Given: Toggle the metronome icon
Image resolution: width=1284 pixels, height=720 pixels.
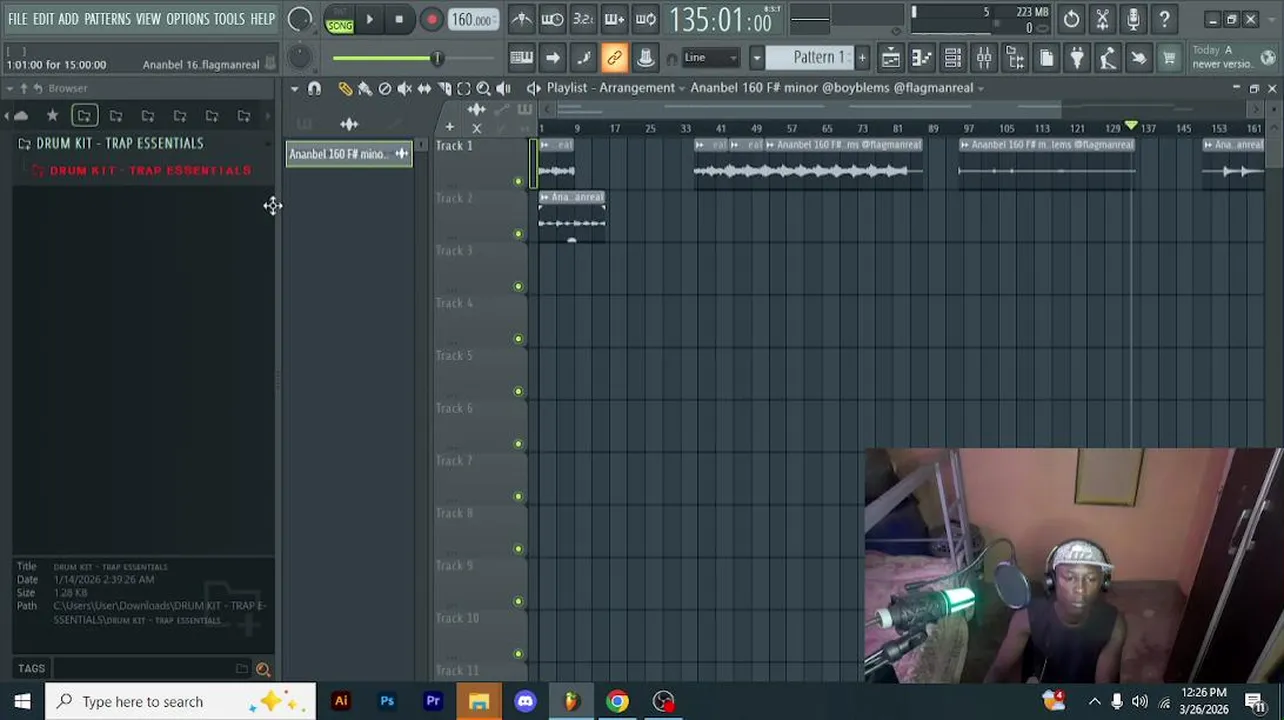Looking at the screenshot, I should [x=522, y=19].
